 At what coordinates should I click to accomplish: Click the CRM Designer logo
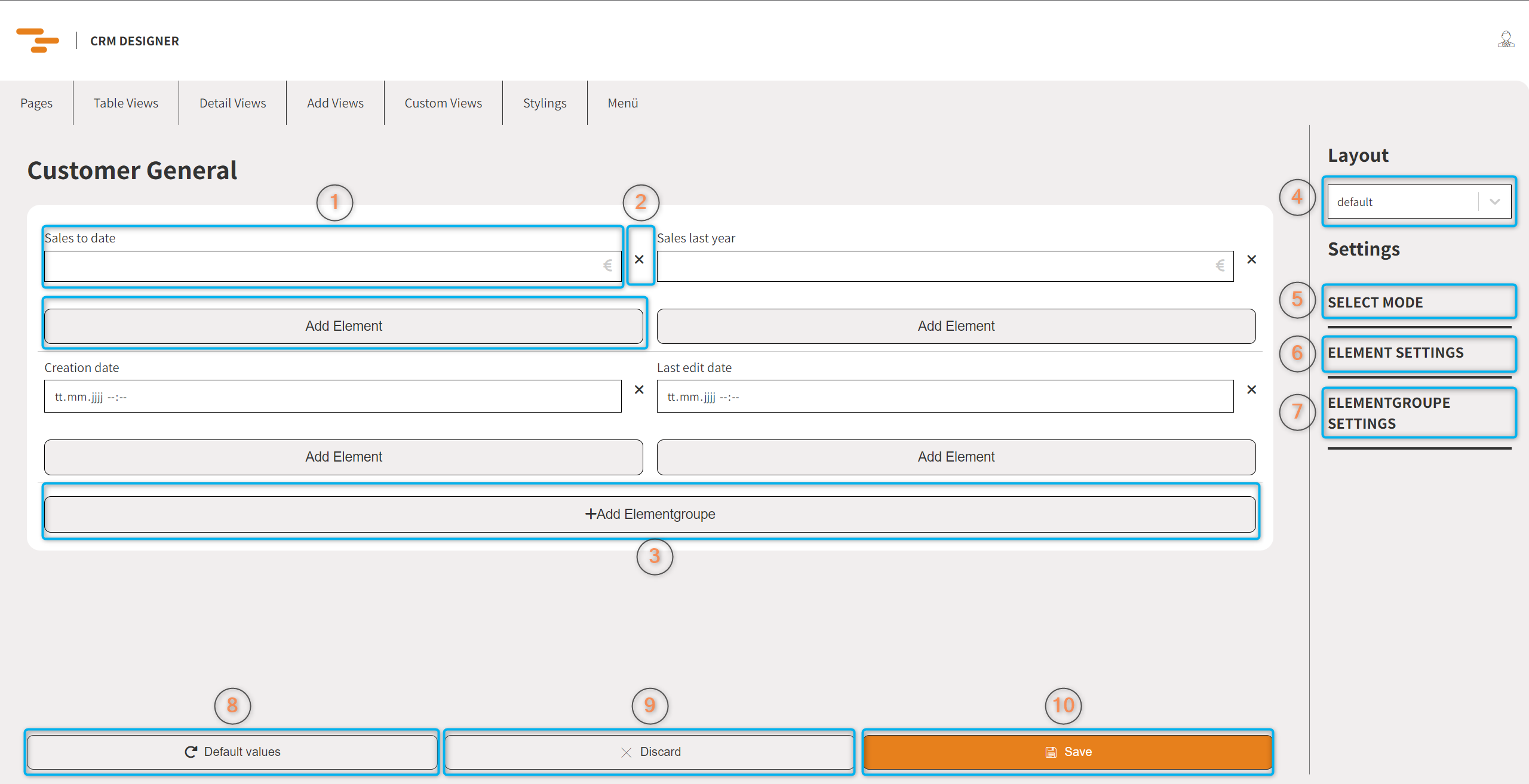click(x=38, y=40)
